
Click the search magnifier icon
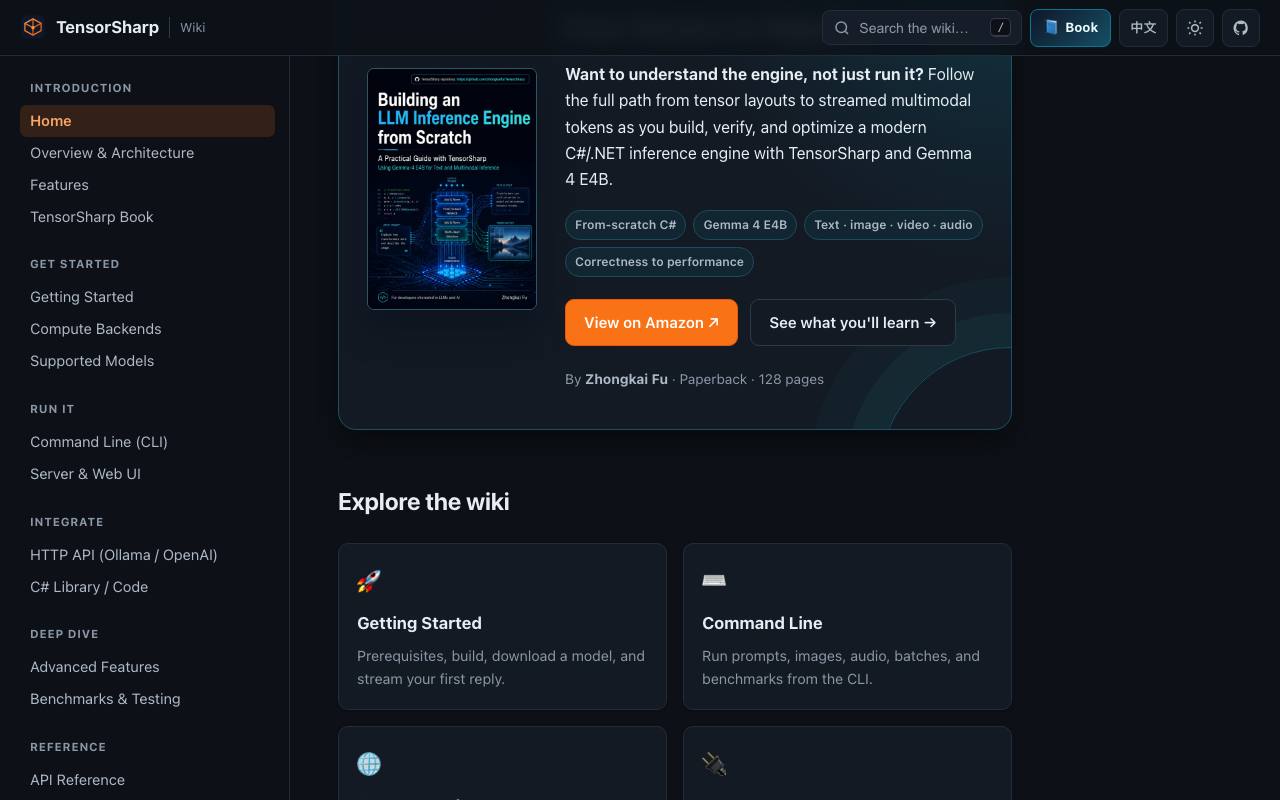(842, 28)
